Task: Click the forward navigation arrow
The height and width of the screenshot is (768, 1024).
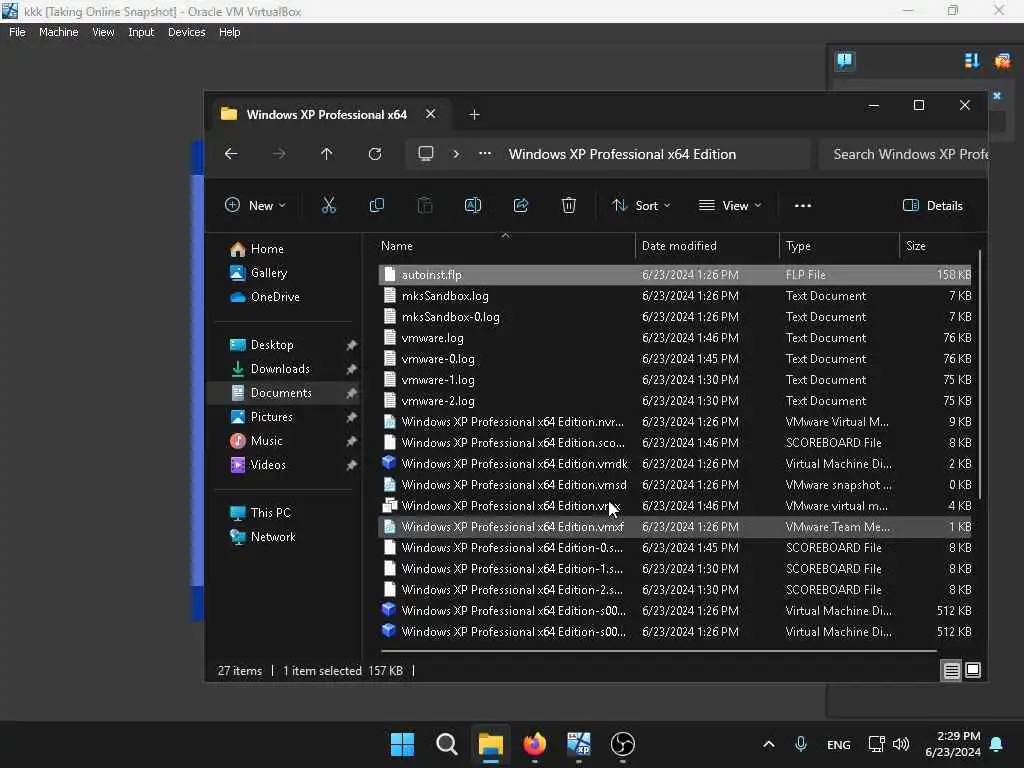Action: [279, 153]
